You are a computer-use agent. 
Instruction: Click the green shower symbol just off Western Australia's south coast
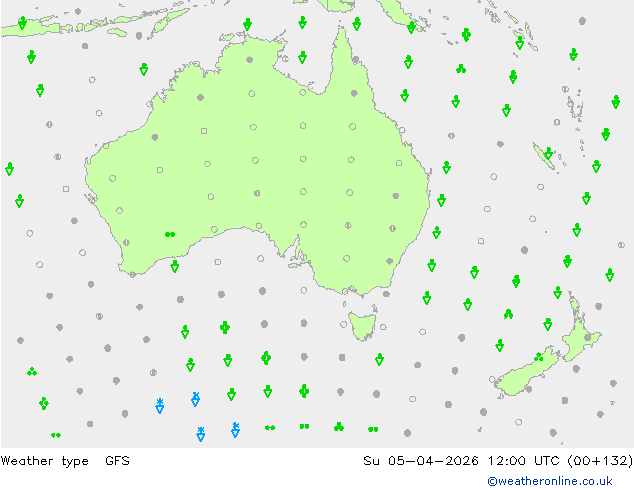[x=174, y=266]
